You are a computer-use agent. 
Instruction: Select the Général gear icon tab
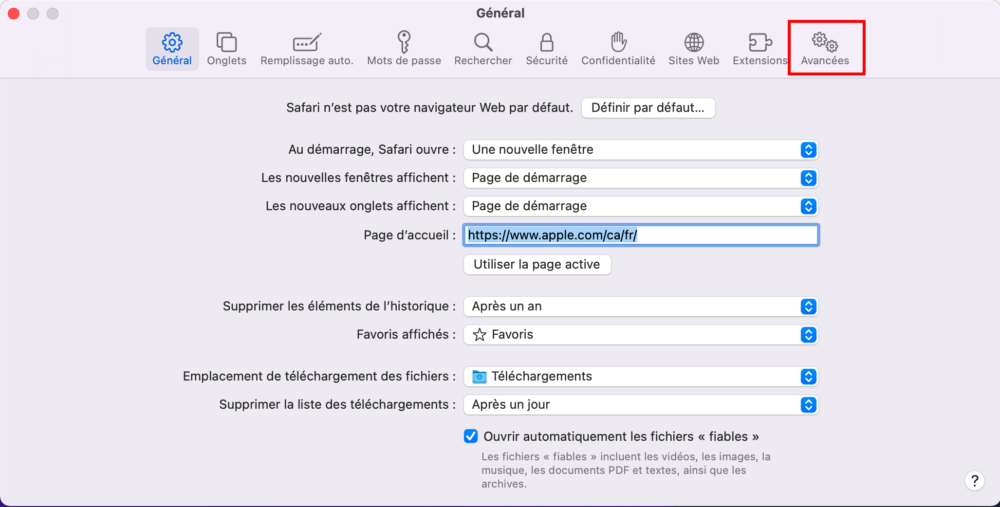point(172,48)
